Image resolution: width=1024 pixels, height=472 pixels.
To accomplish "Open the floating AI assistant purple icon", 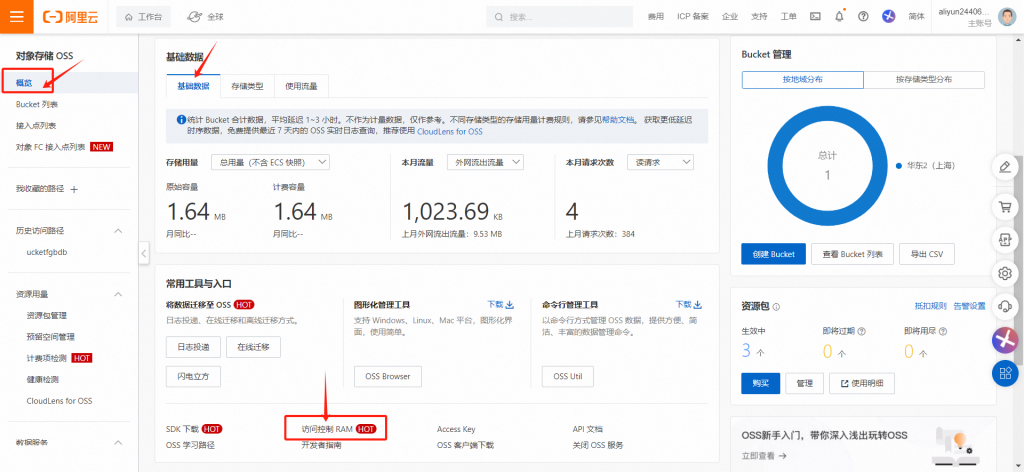I will click(1005, 339).
